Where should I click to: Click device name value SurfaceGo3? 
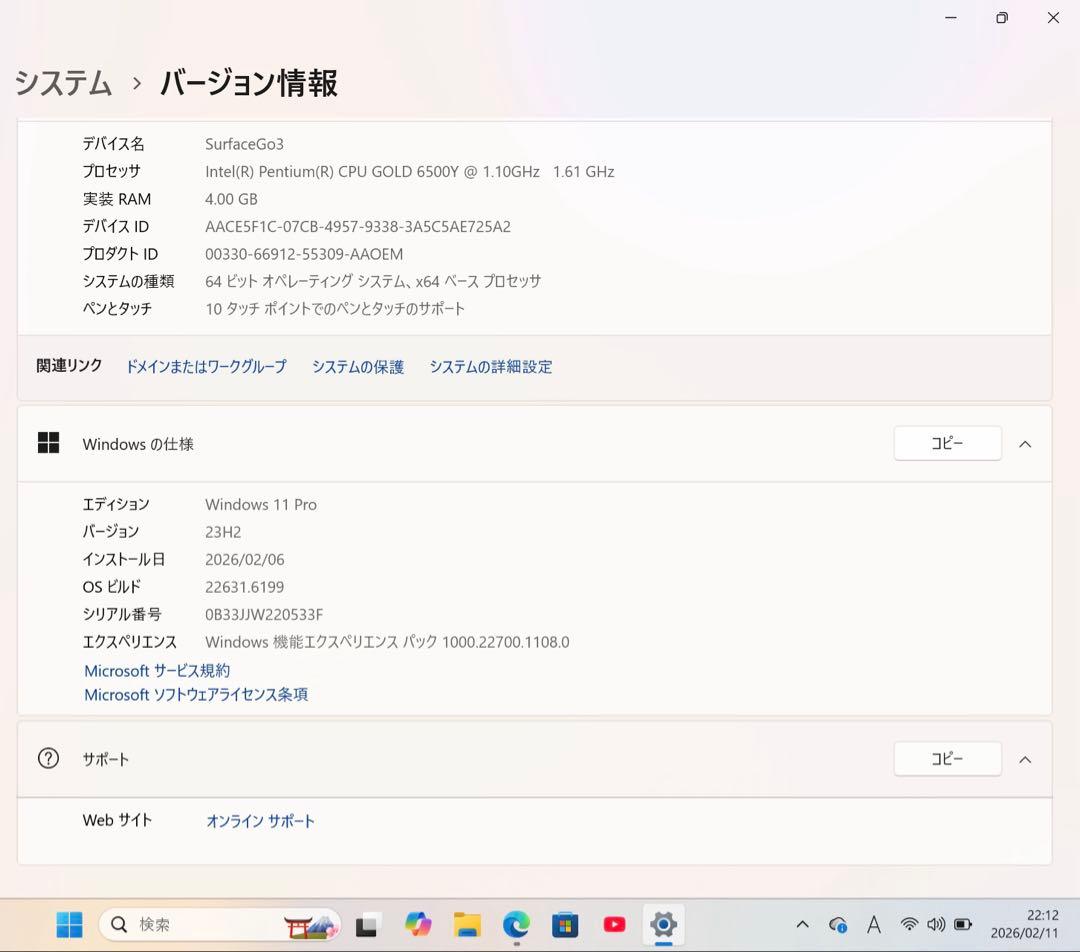[x=245, y=144]
